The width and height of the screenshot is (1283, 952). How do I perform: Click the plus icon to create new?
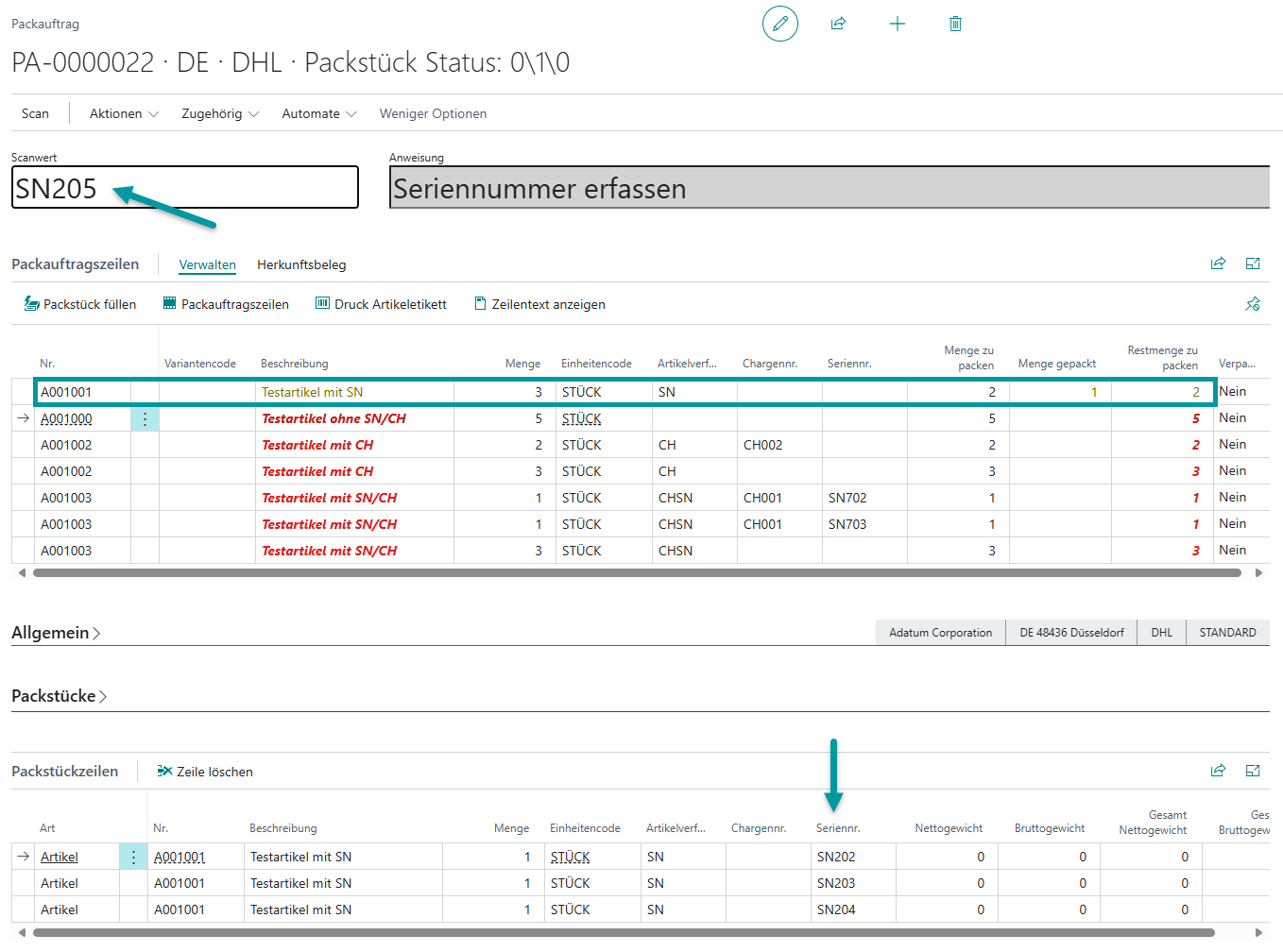coord(898,24)
